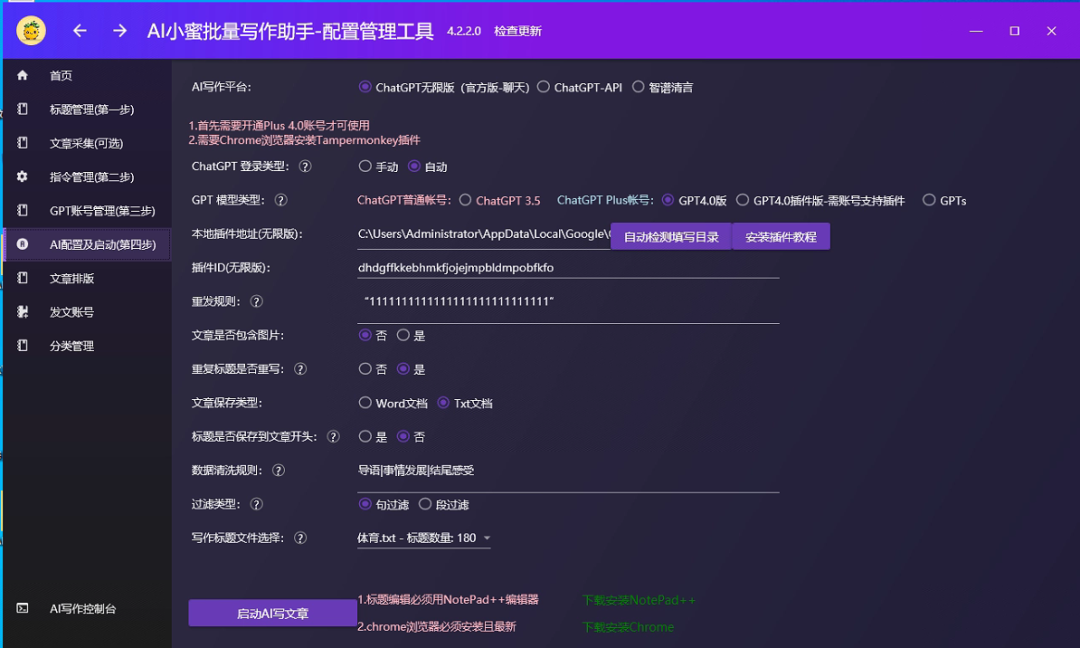Viewport: 1080px width, 648px height.
Task: Choose Txt文档 save type
Action: click(x=444, y=402)
